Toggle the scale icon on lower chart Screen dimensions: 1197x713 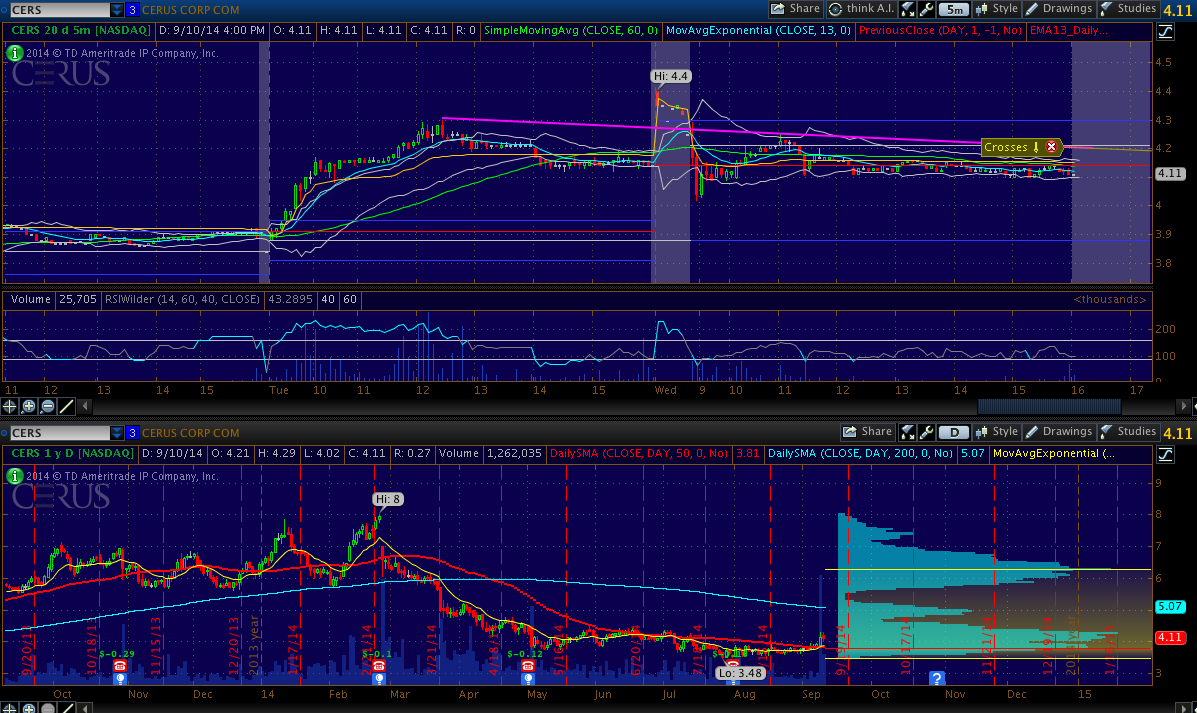click(1165, 454)
